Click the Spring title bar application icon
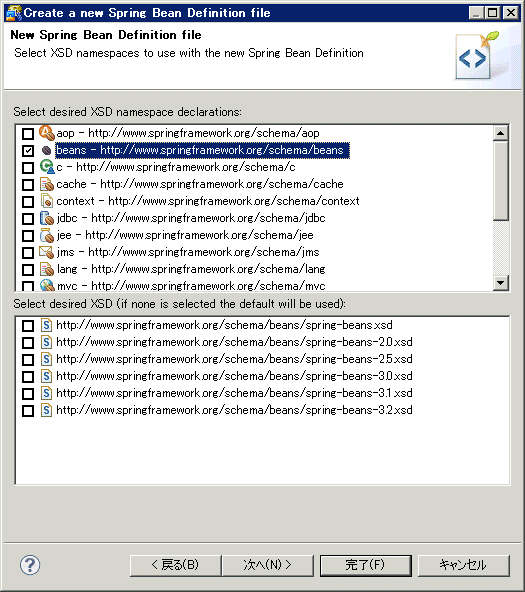This screenshot has width=525, height=592. pos(13,13)
